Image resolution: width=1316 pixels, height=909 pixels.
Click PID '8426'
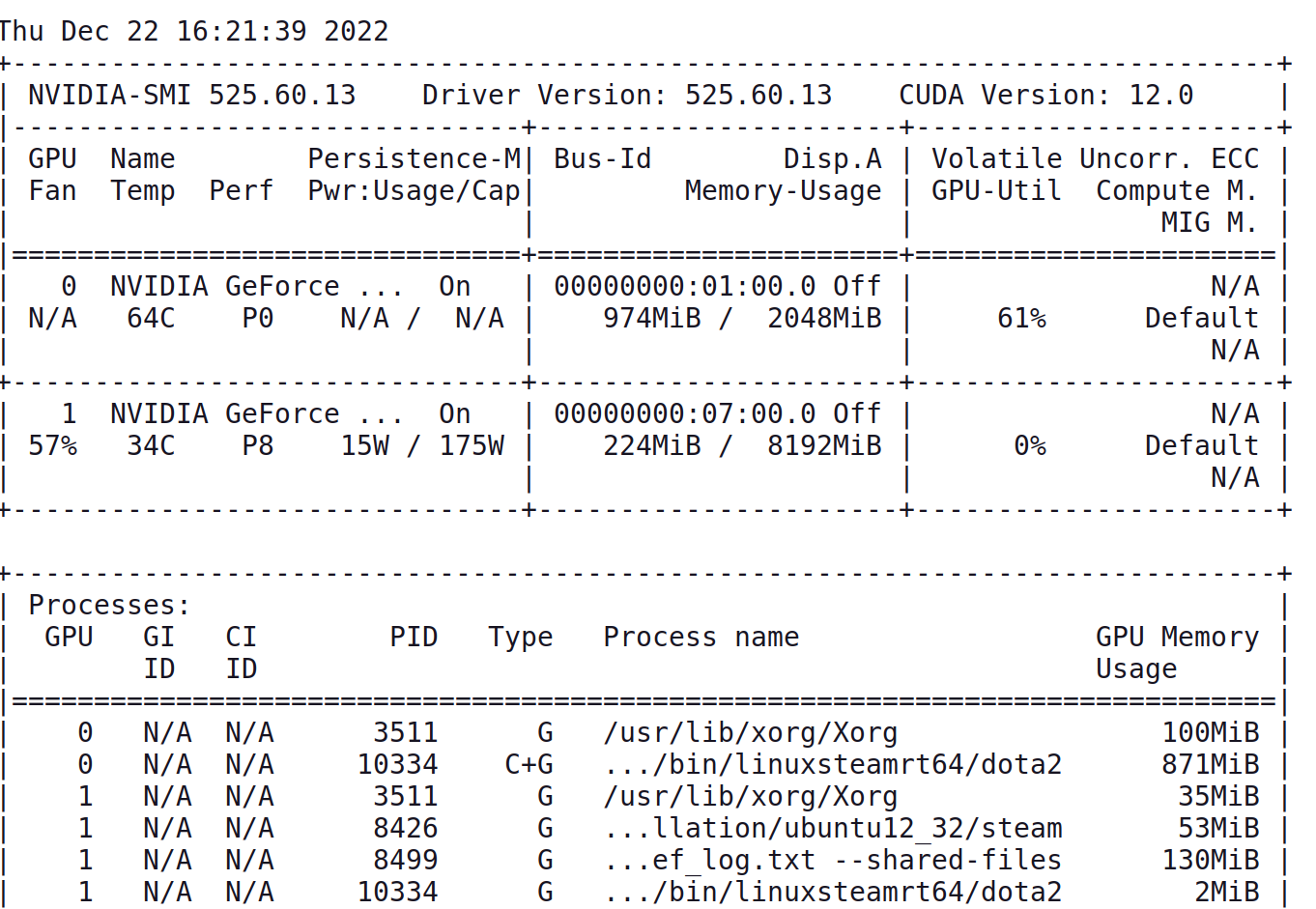406,828
